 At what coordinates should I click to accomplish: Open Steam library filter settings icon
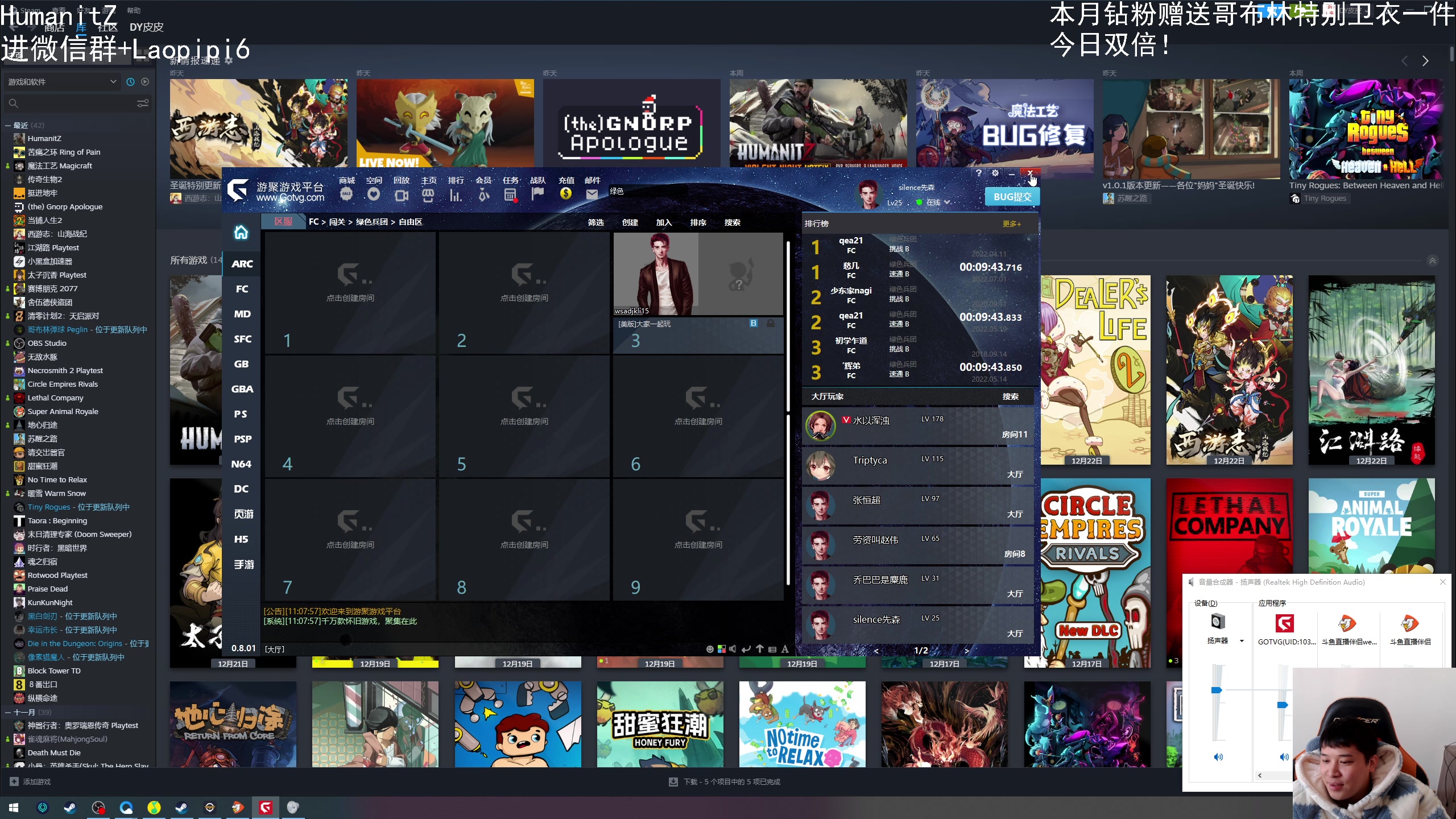tap(143, 103)
